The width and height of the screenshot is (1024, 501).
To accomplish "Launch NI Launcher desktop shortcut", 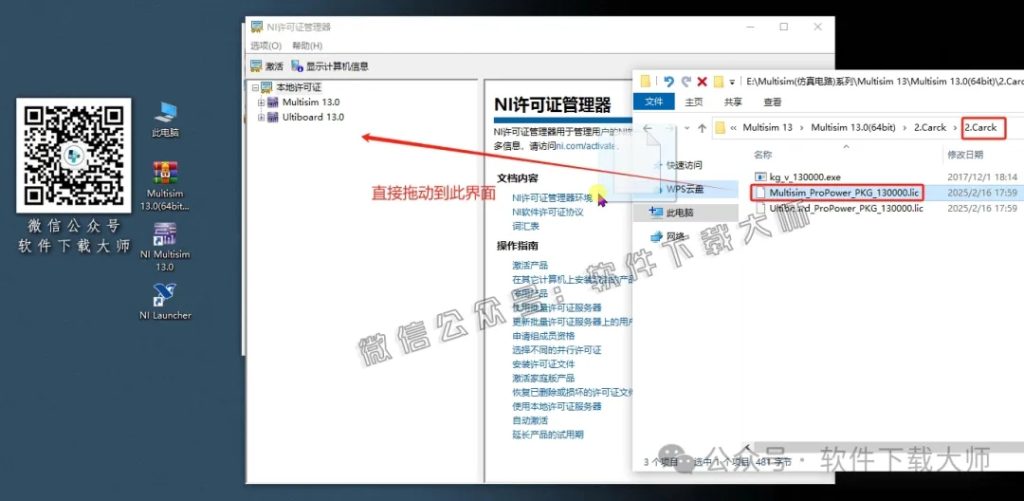I will pyautogui.click(x=165, y=302).
